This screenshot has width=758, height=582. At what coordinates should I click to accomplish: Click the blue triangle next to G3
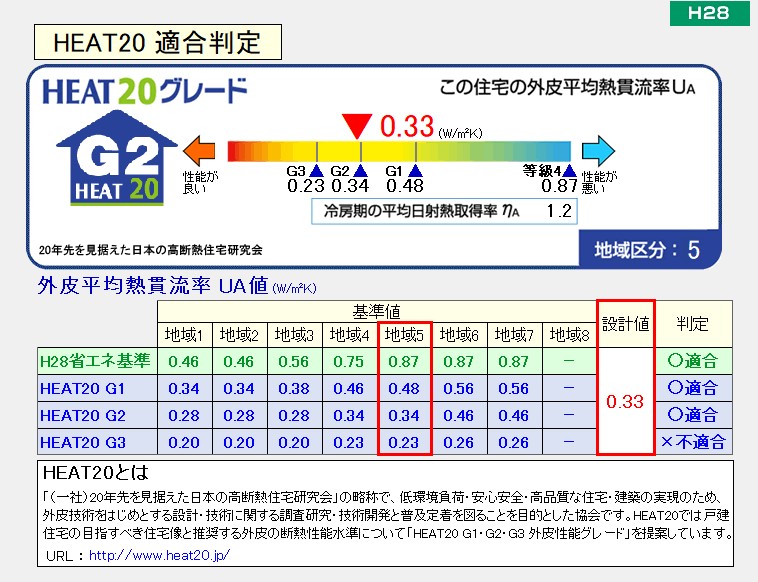coord(316,171)
